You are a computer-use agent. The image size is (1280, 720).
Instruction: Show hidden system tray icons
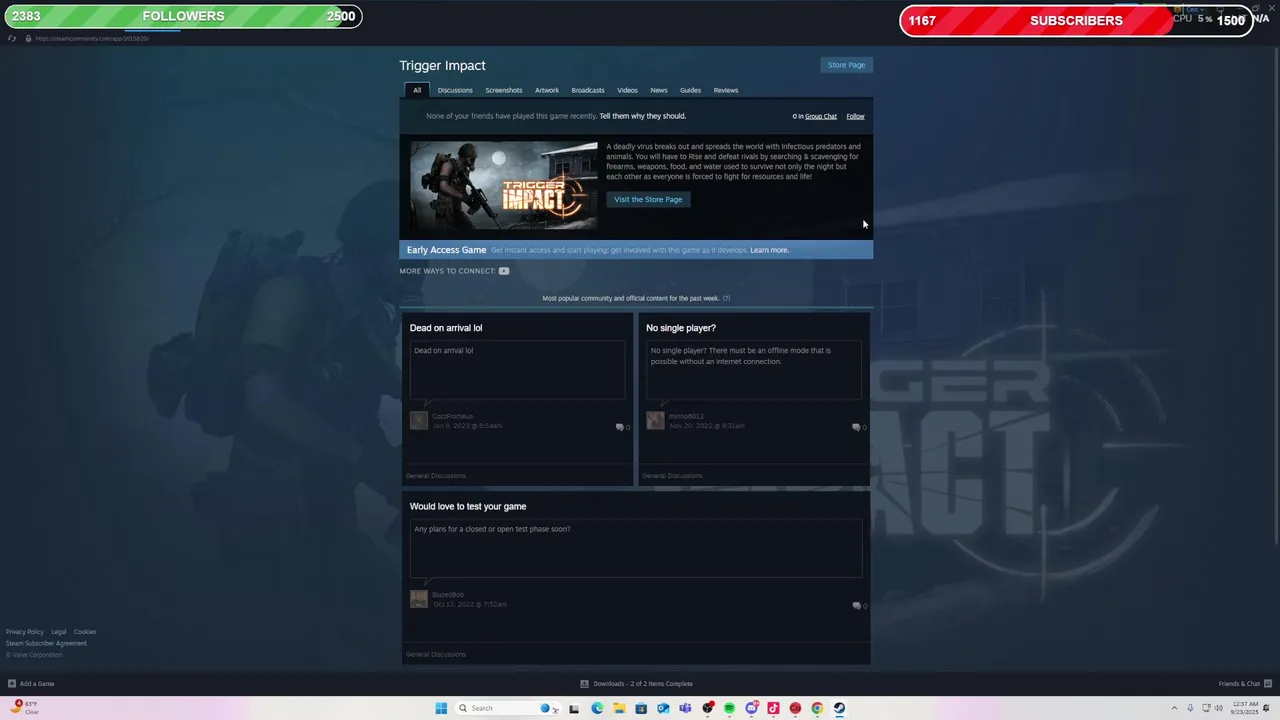(x=1175, y=708)
